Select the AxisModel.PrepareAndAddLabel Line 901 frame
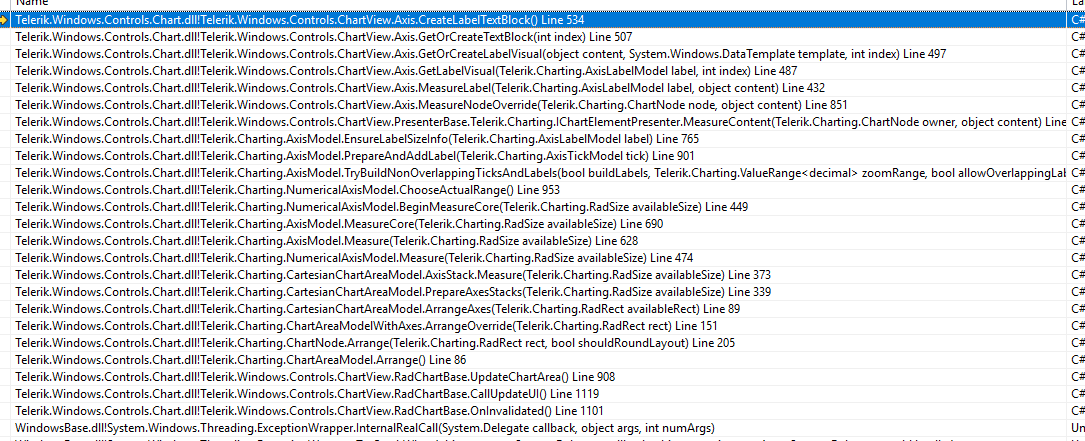Screen dimensions: 1085x441 pyautogui.click(x=540, y=156)
